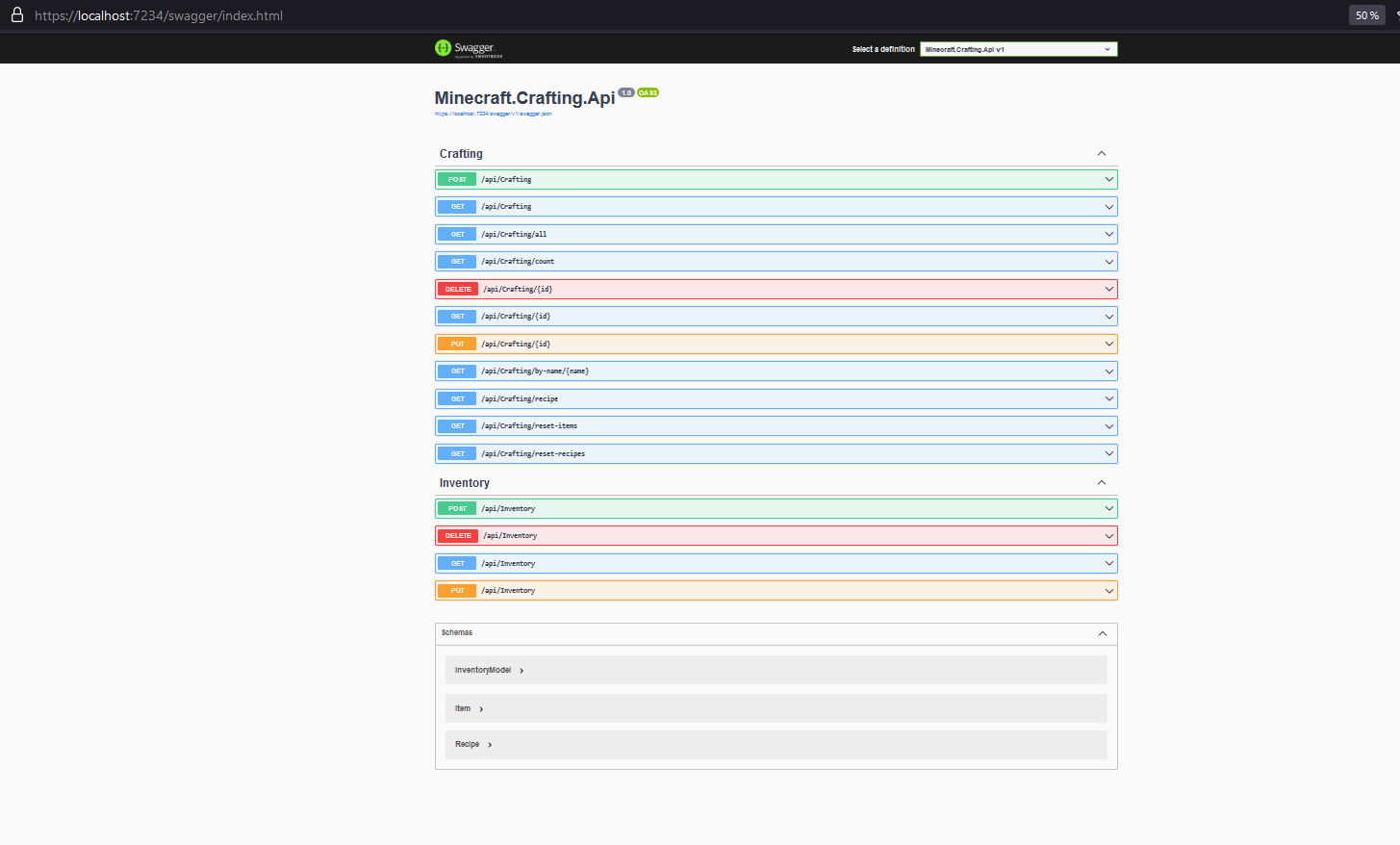The image size is (1400, 845).
Task: Open the /api/Crafting/recipe endpoint
Action: click(x=776, y=398)
